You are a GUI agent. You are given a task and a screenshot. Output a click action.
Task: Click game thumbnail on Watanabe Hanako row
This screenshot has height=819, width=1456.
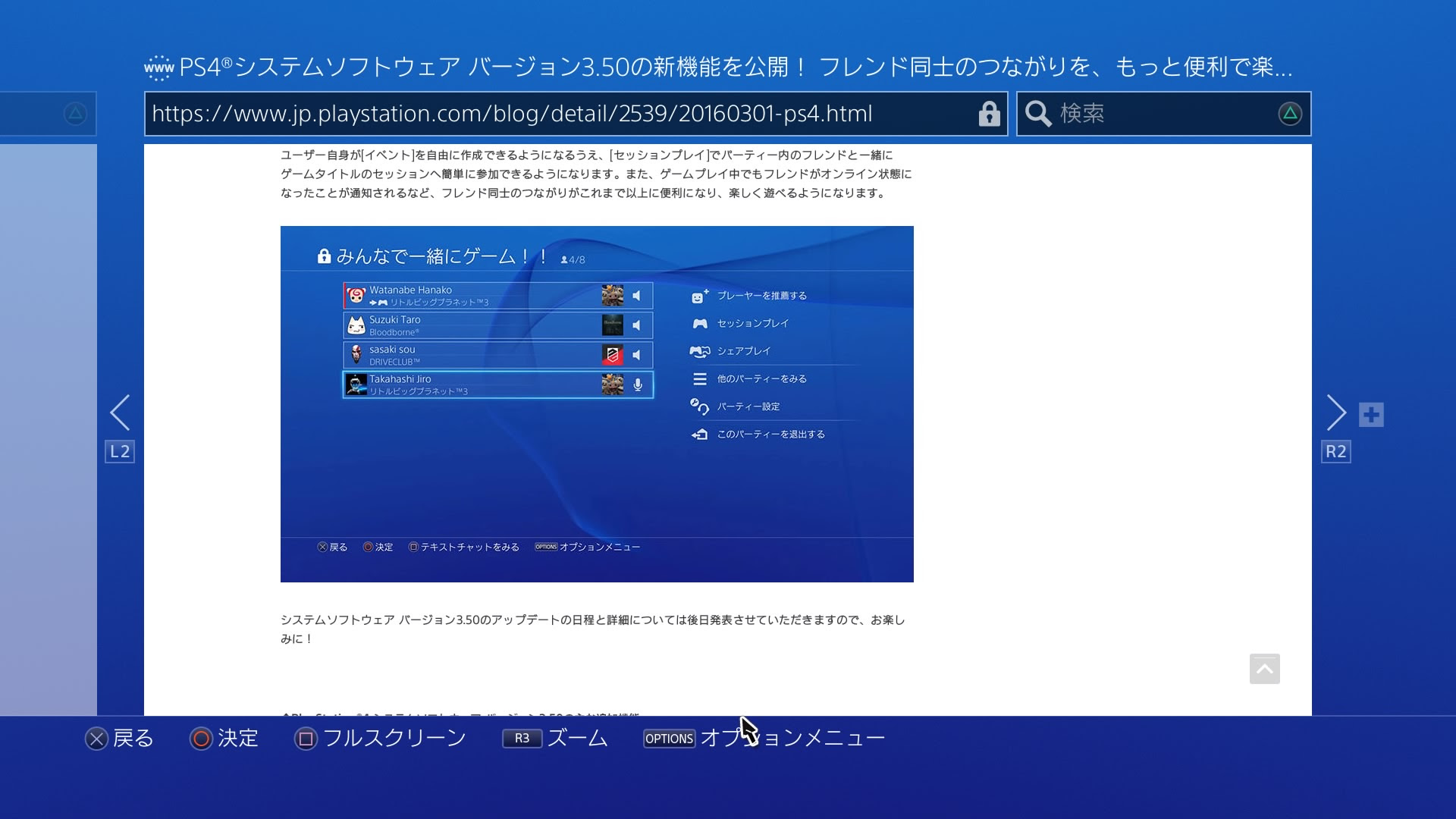coord(613,296)
